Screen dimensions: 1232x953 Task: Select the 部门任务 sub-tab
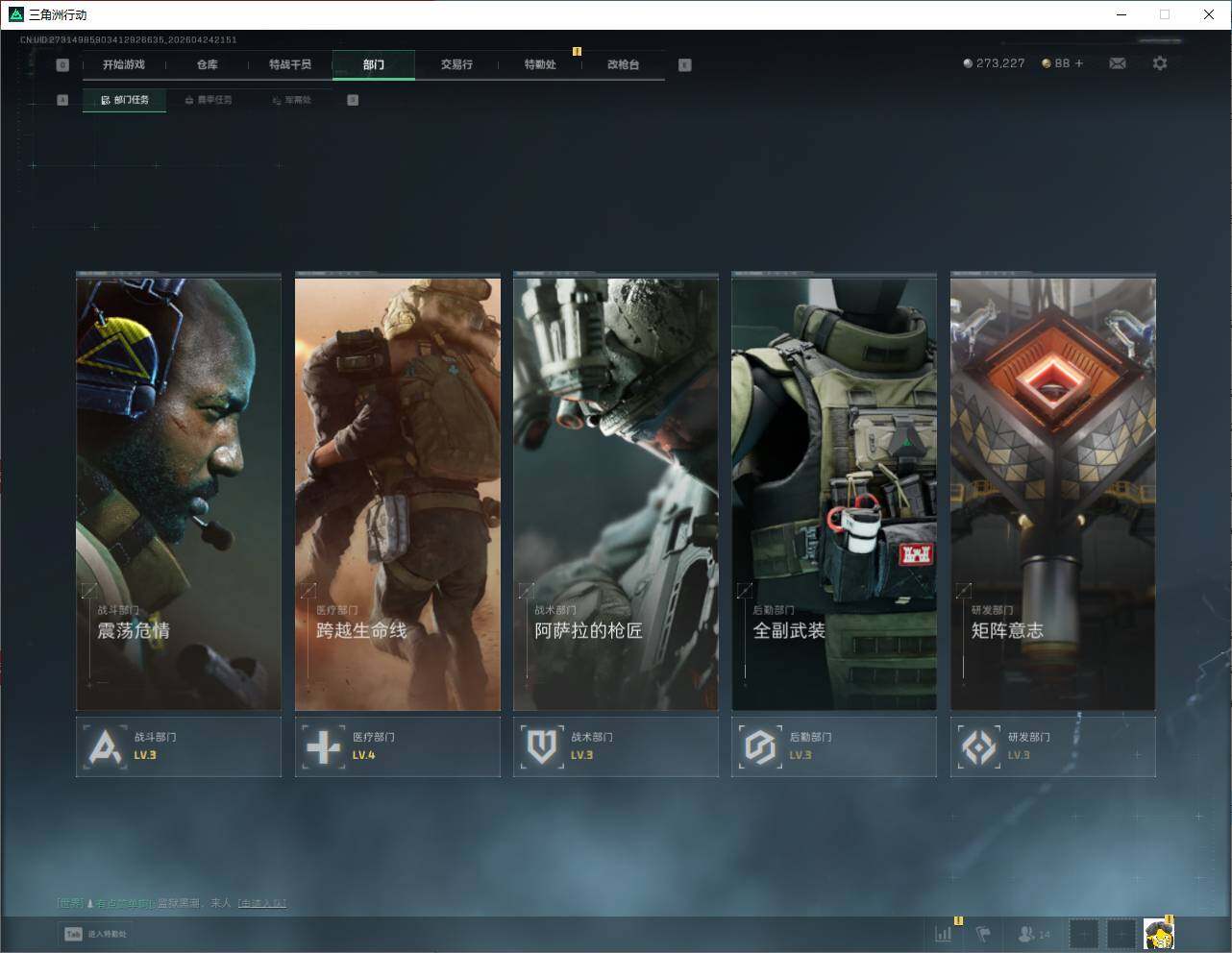point(124,100)
